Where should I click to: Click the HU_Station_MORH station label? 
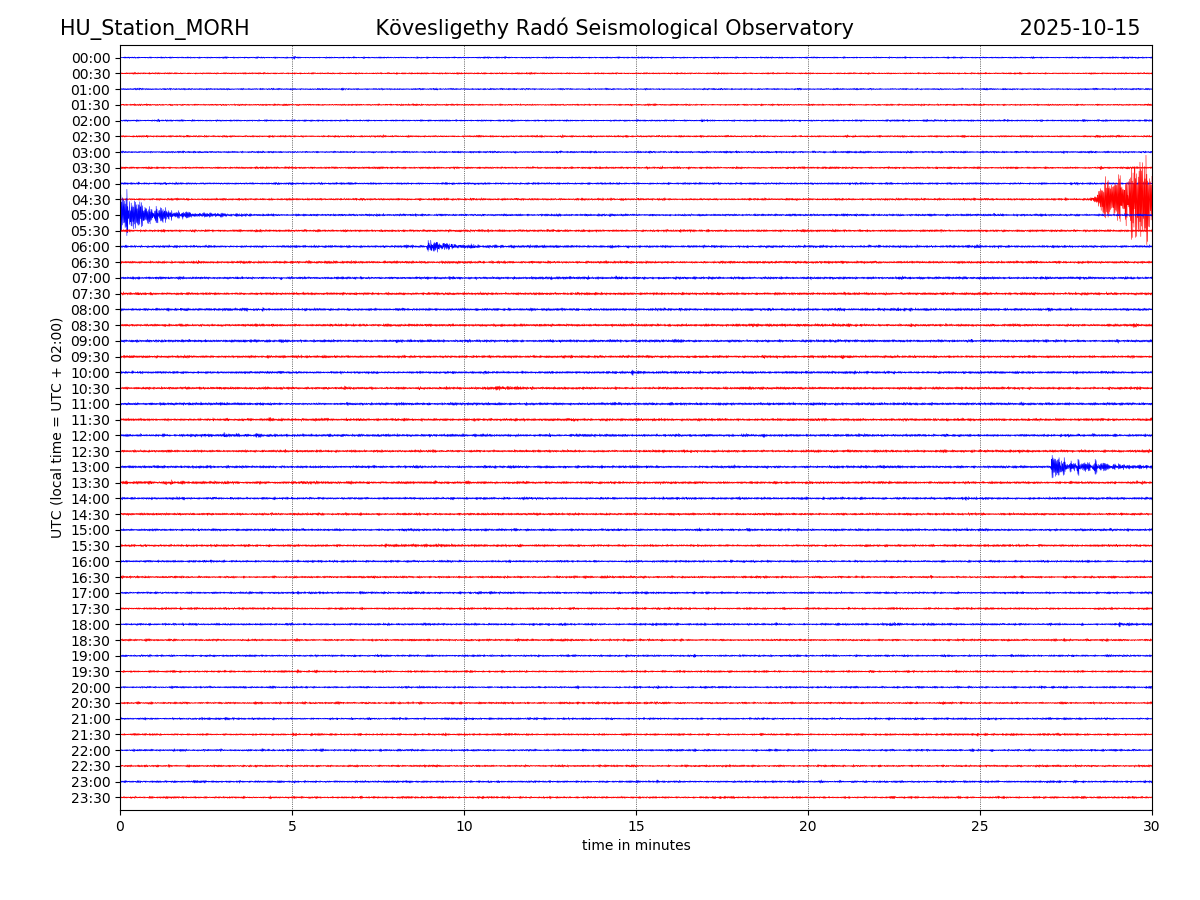[154, 28]
